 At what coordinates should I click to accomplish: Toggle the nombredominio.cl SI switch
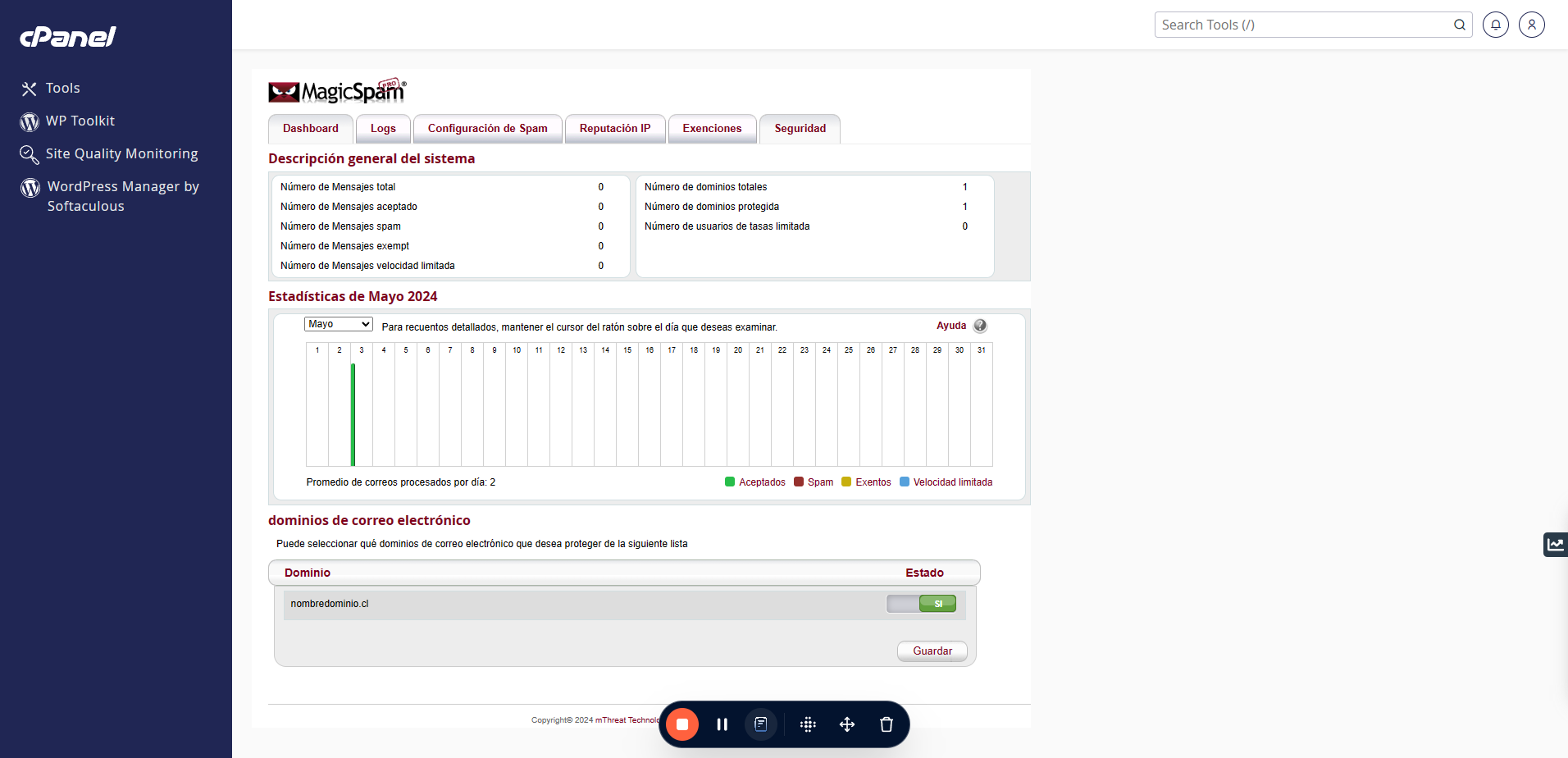pyautogui.click(x=921, y=604)
